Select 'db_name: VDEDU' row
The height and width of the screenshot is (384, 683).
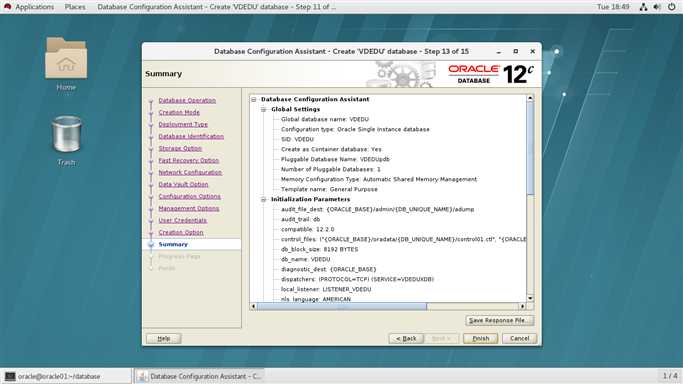(305, 259)
